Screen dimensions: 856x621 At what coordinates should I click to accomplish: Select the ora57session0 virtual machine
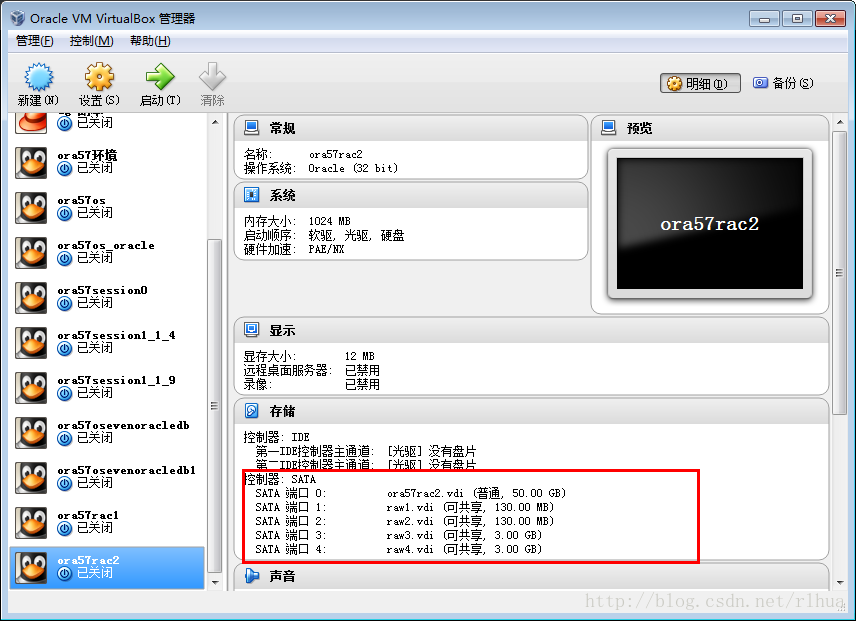pos(108,297)
